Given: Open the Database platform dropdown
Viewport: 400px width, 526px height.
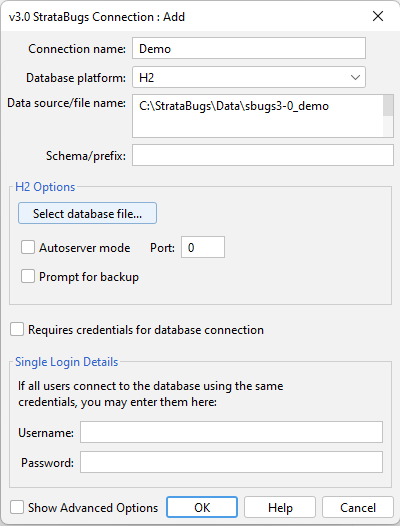Looking at the screenshot, I should coord(249,77).
